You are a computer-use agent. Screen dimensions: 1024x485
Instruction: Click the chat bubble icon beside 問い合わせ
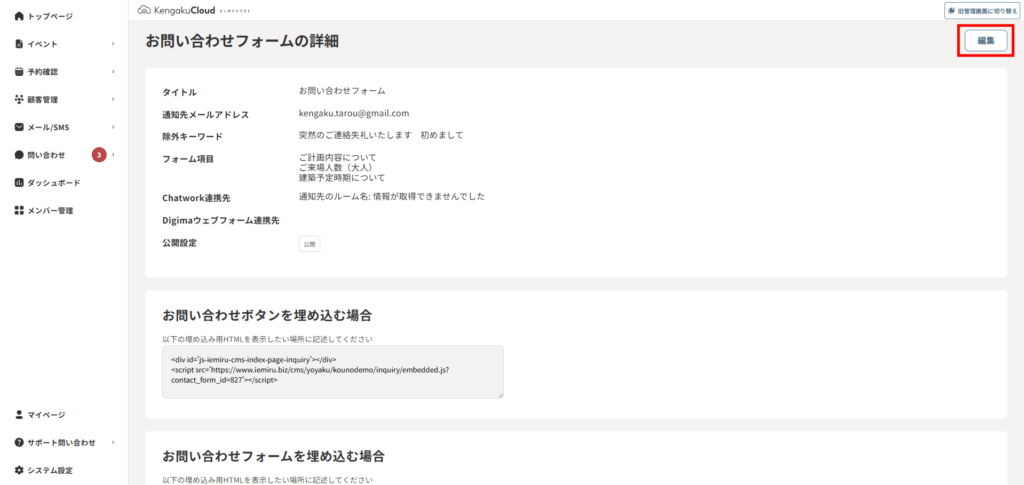pyautogui.click(x=19, y=155)
